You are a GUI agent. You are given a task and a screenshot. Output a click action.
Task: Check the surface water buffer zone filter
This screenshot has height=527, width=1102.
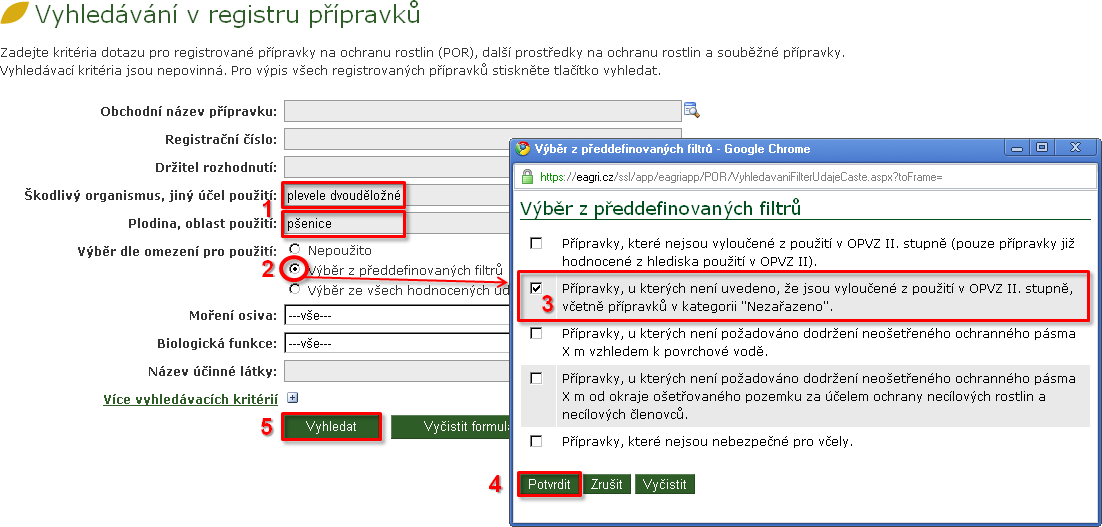[536, 333]
